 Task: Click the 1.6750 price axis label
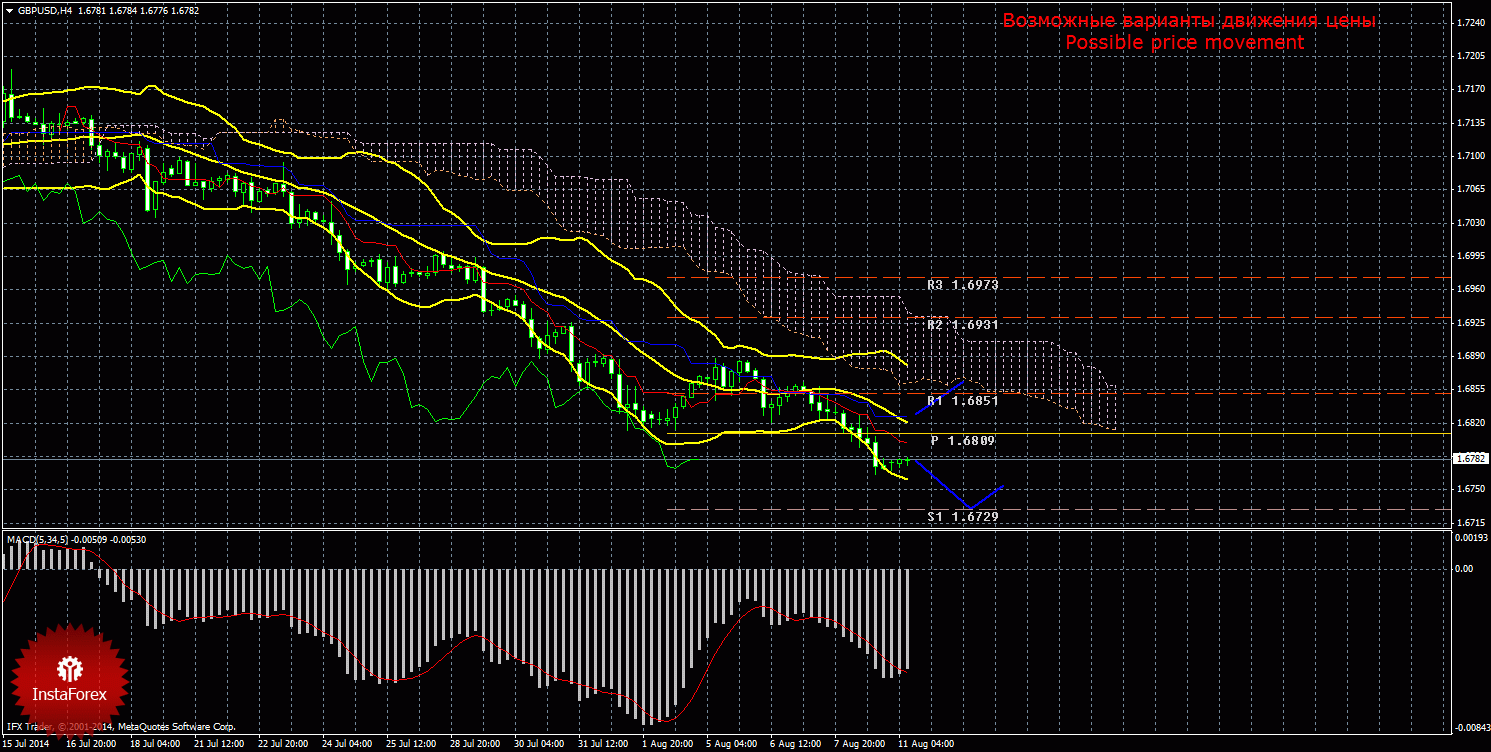(1469, 489)
